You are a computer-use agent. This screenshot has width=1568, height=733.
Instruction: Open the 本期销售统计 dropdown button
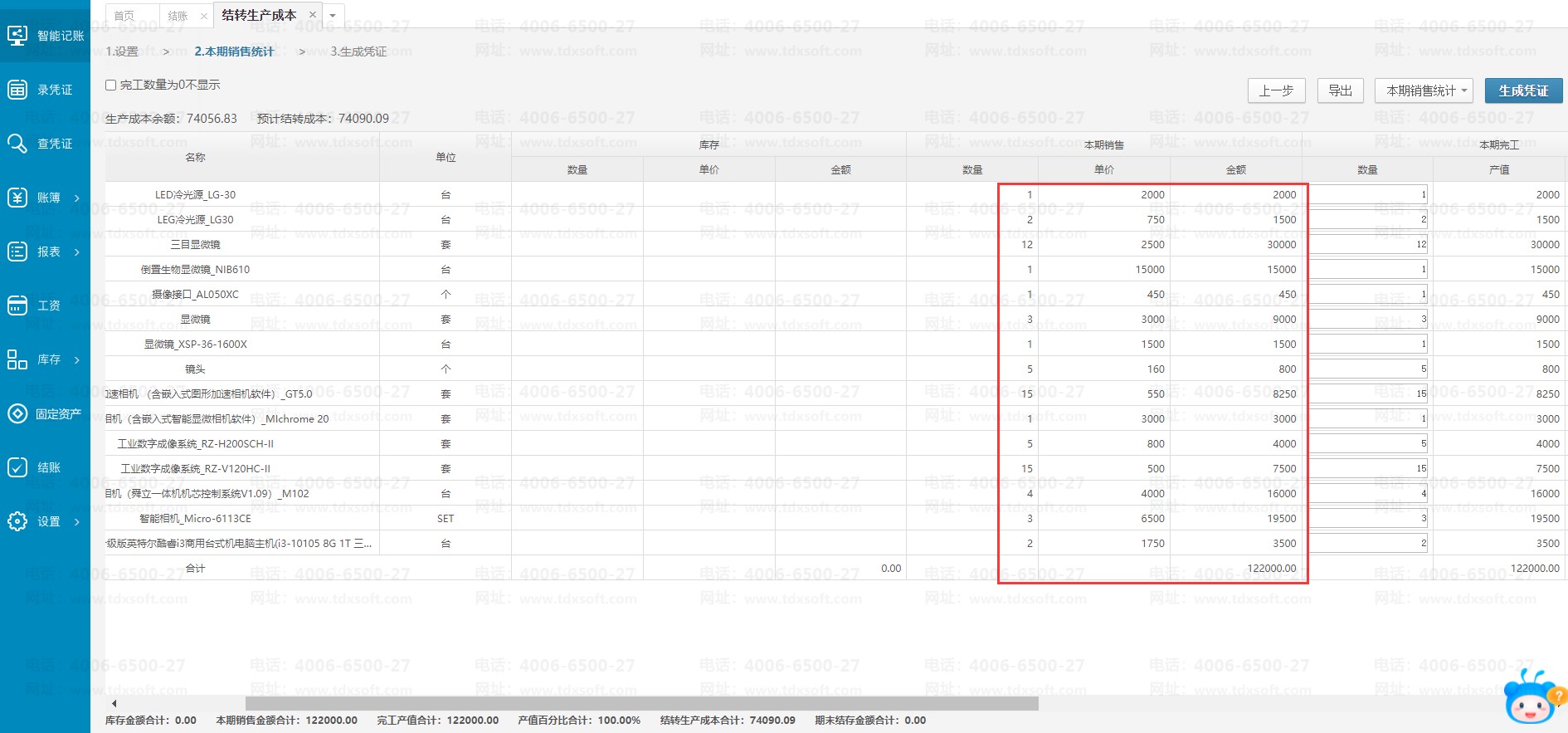(1423, 90)
